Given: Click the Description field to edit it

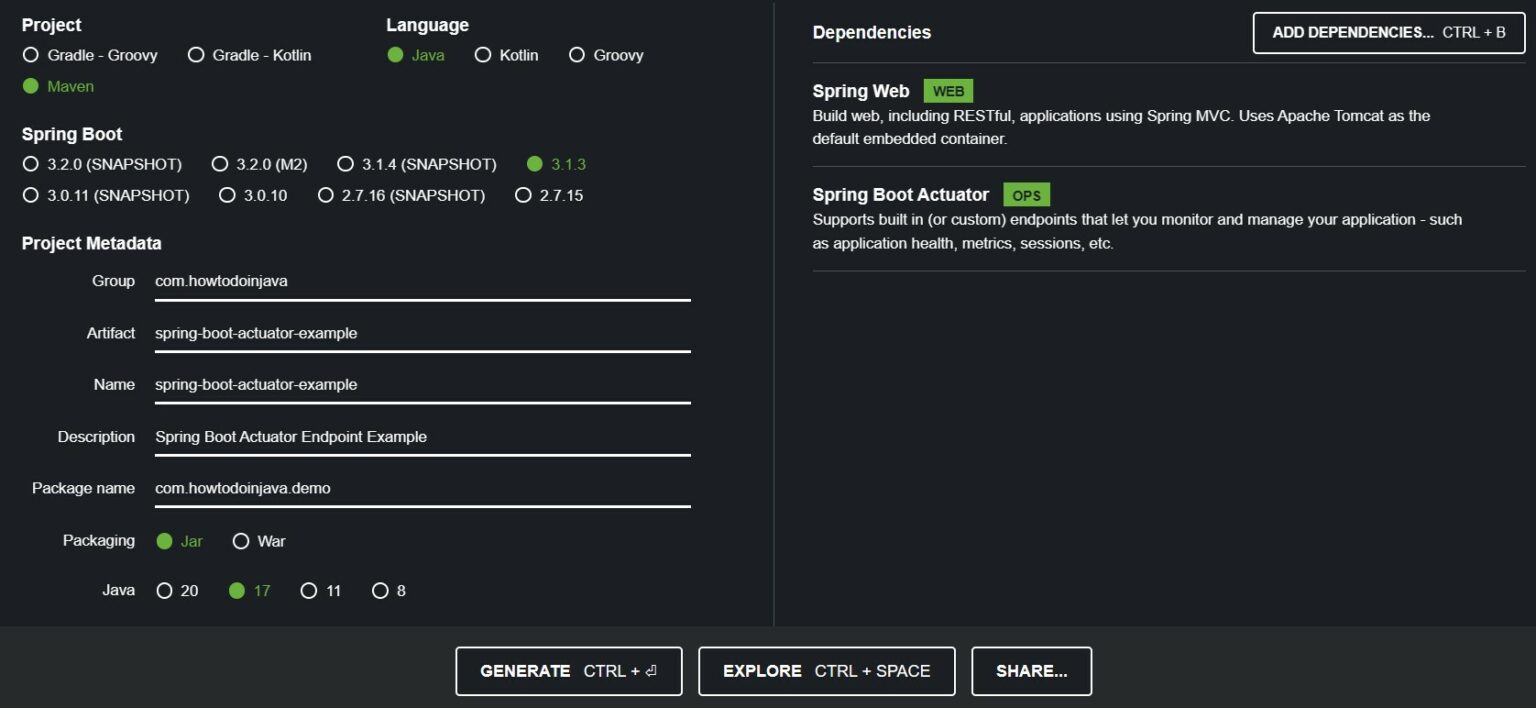Looking at the screenshot, I should pyautogui.click(x=420, y=437).
